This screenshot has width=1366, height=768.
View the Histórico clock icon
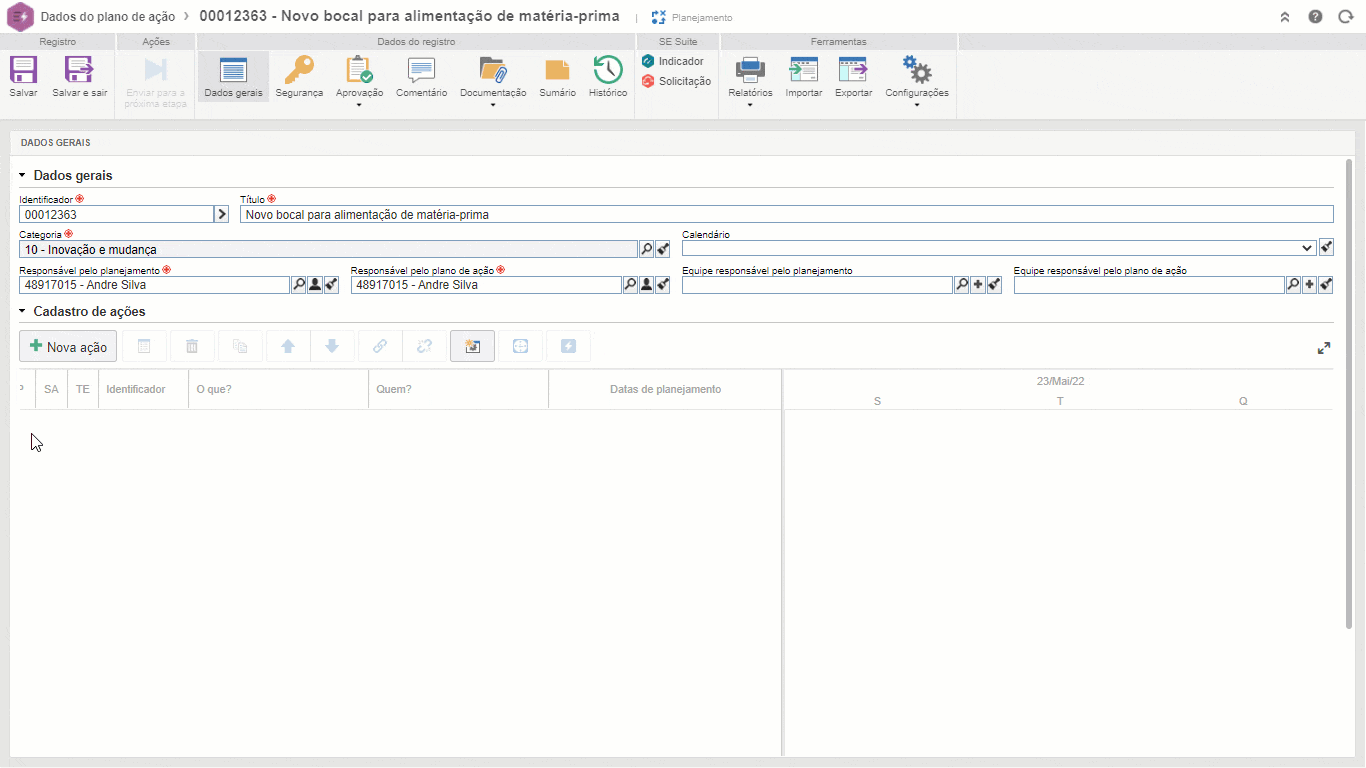click(607, 71)
